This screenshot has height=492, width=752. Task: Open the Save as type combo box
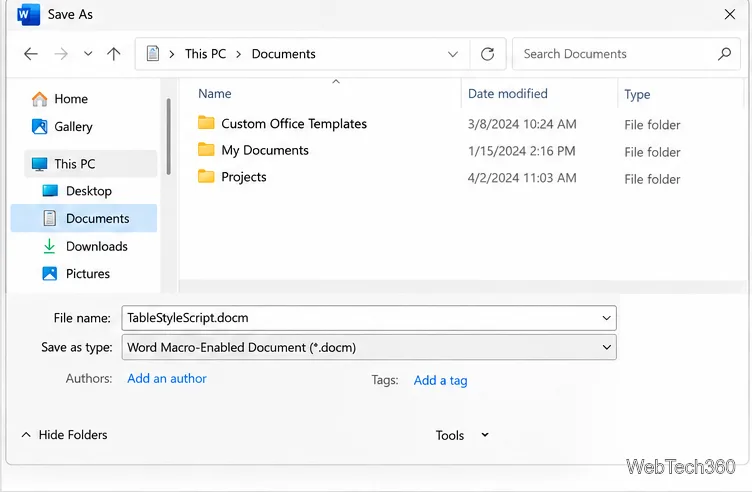tap(369, 347)
